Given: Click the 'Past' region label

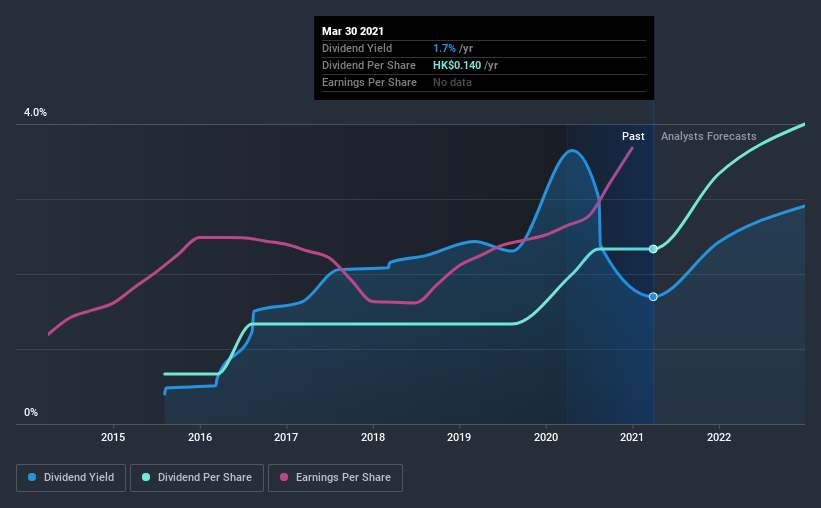Looking at the screenshot, I should point(633,136).
